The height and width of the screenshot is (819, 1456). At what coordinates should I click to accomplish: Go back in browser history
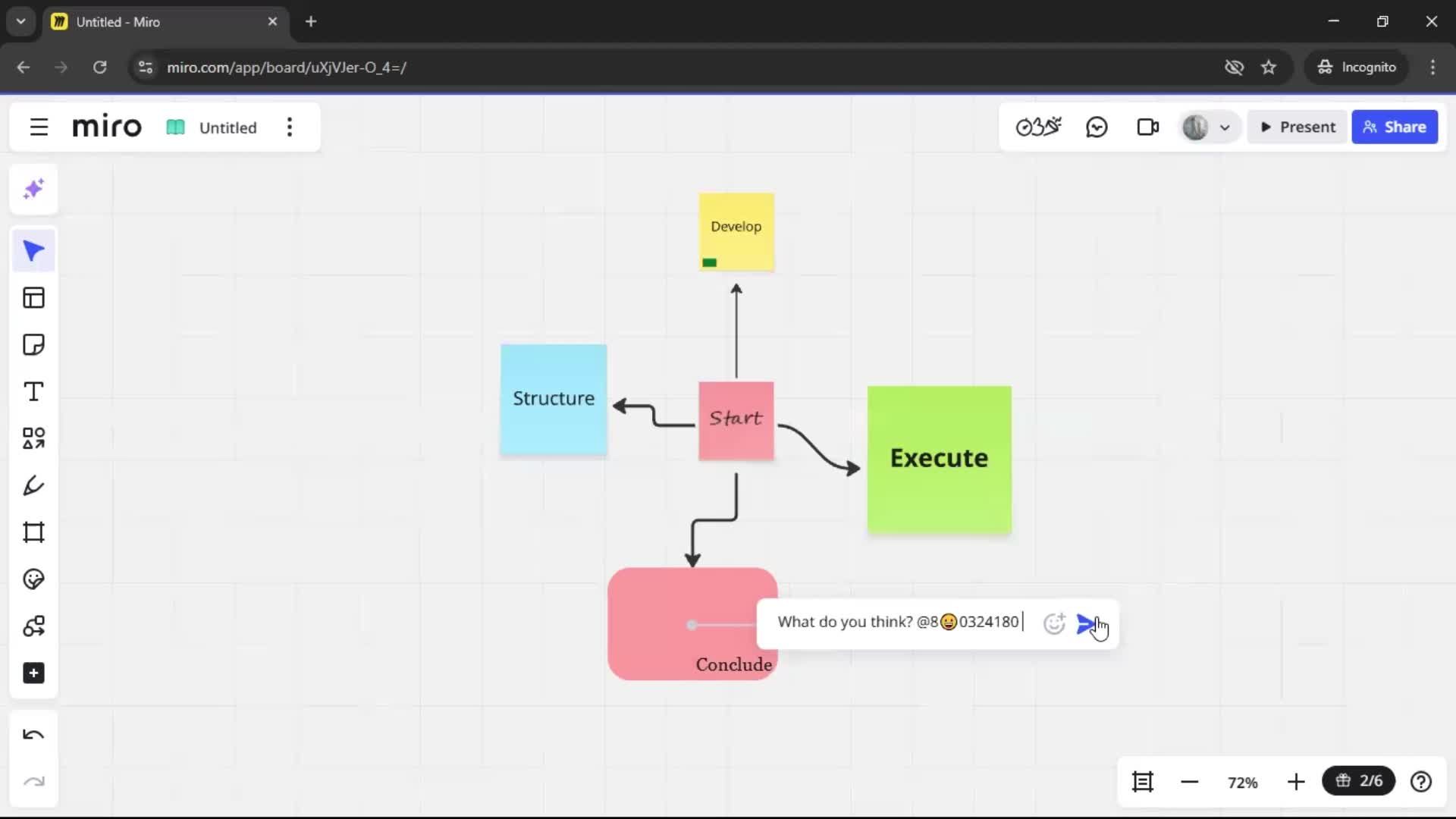click(24, 67)
